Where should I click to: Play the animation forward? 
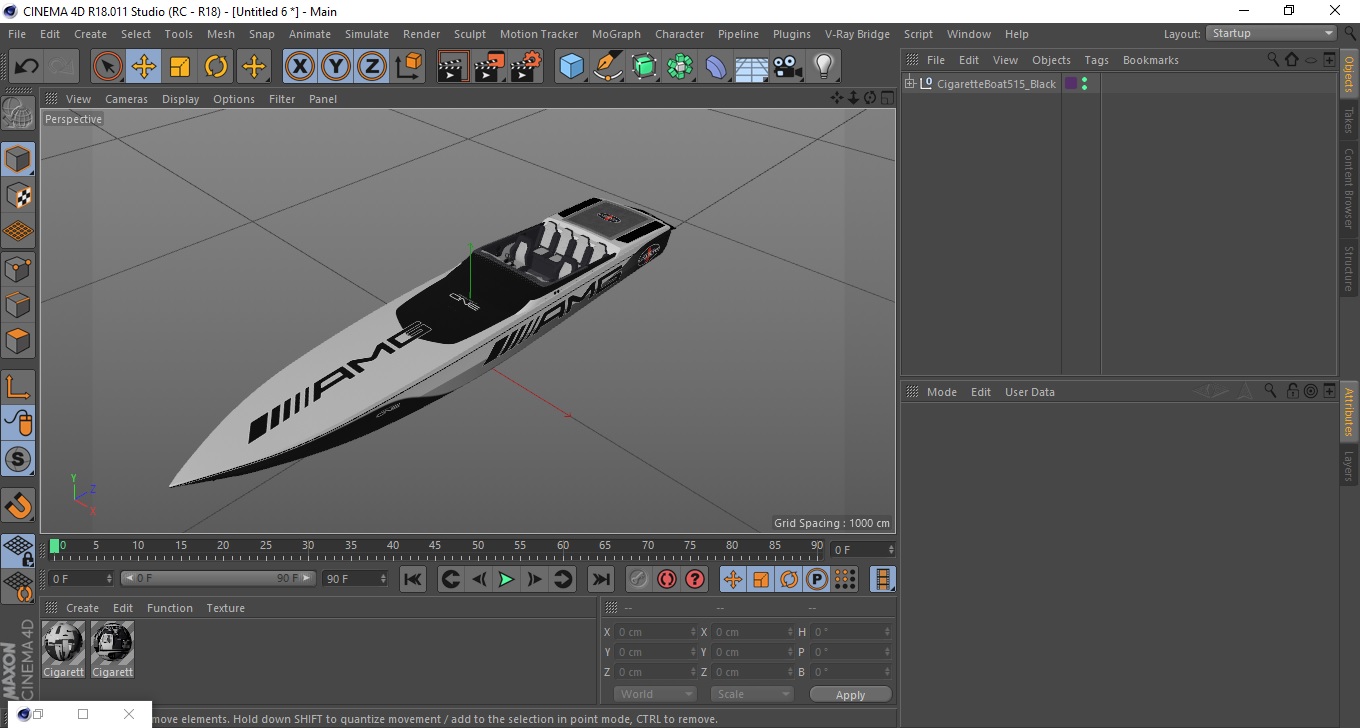pos(506,579)
